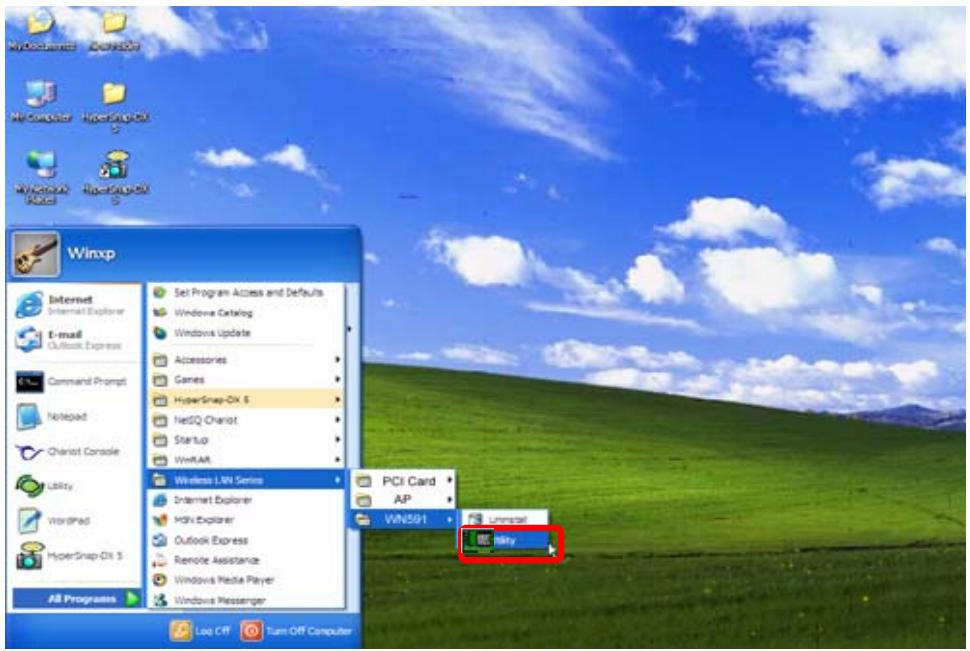Click the Log Off button
The width and height of the screenshot is (970, 651).
[x=200, y=631]
